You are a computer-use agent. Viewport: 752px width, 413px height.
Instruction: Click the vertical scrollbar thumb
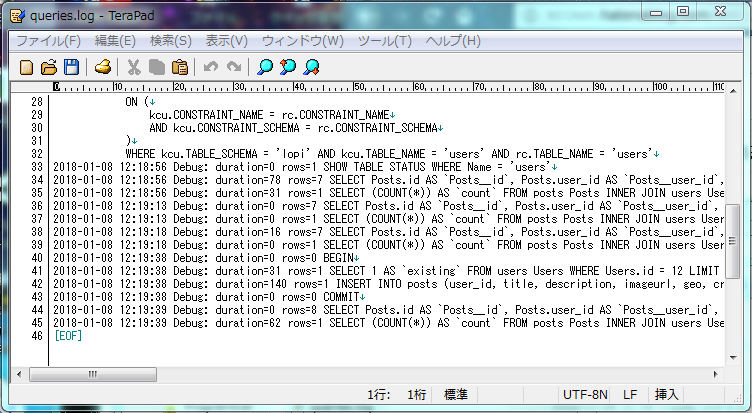pos(733,241)
